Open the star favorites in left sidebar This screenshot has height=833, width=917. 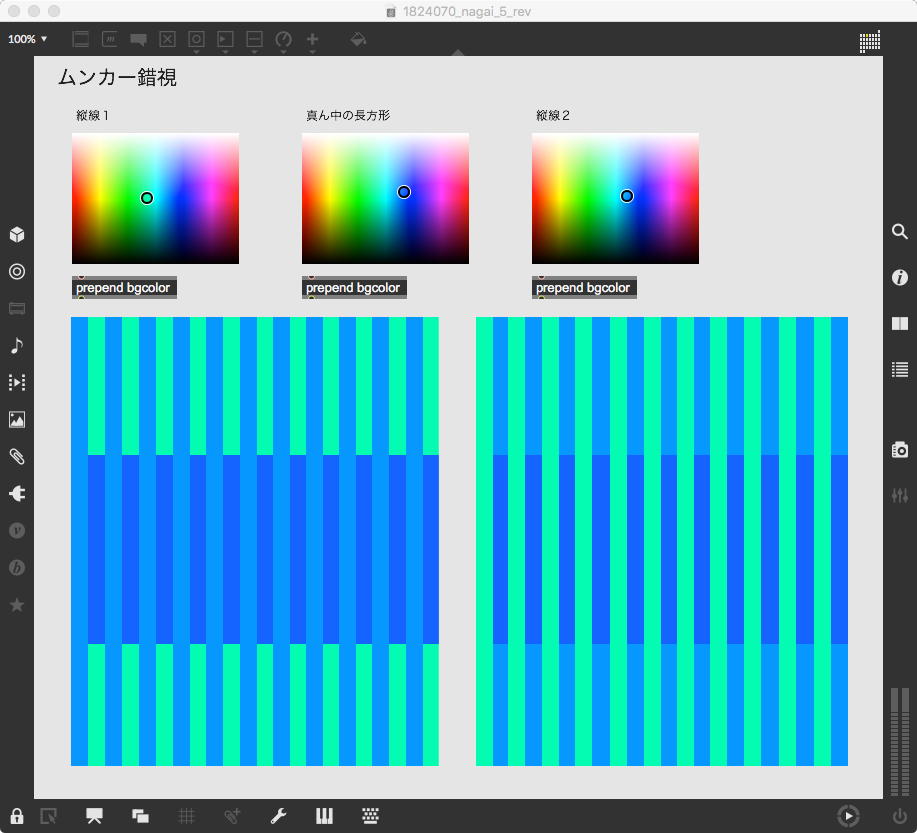tap(17, 605)
